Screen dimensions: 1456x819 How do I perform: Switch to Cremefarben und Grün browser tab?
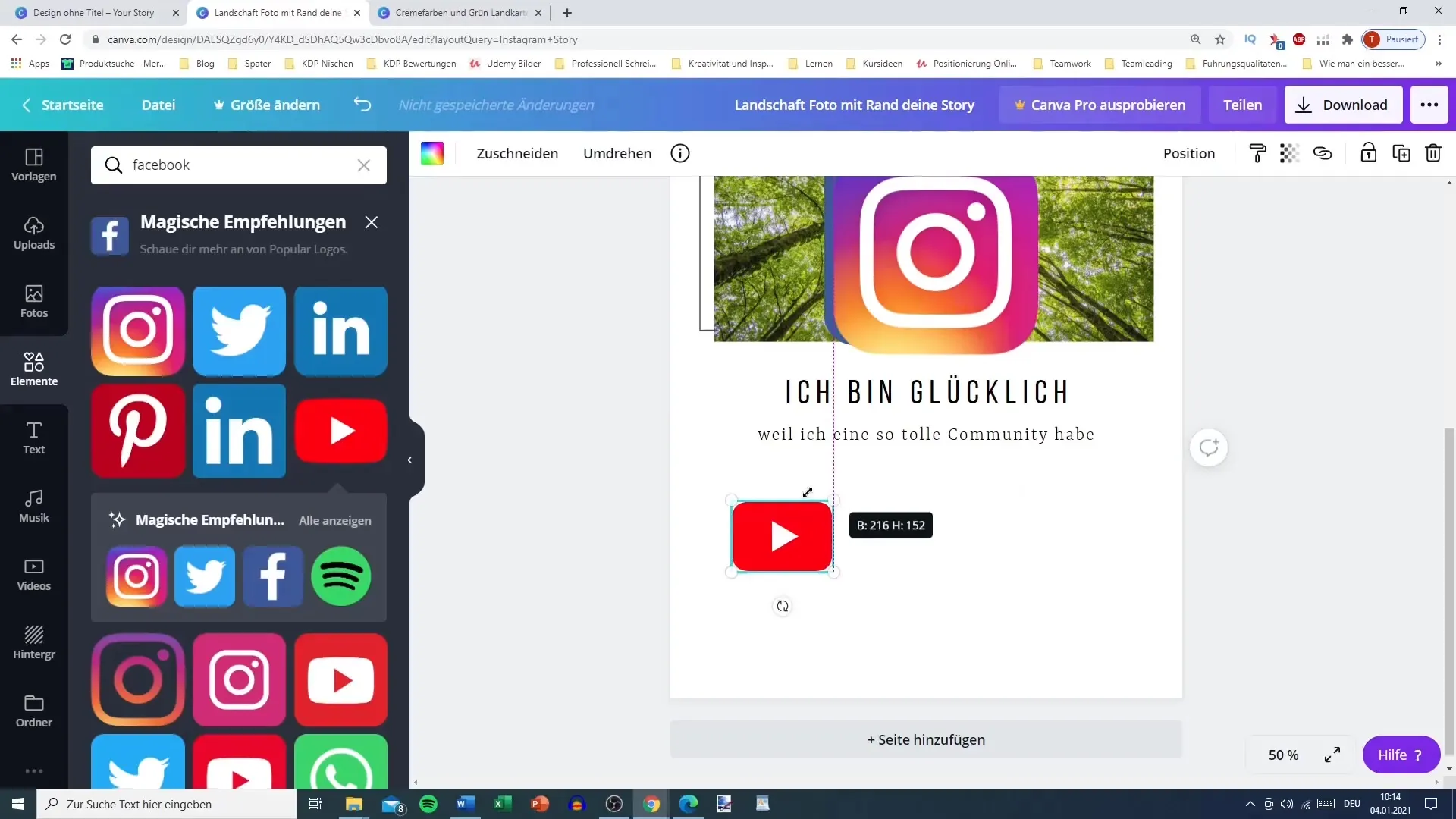[460, 13]
